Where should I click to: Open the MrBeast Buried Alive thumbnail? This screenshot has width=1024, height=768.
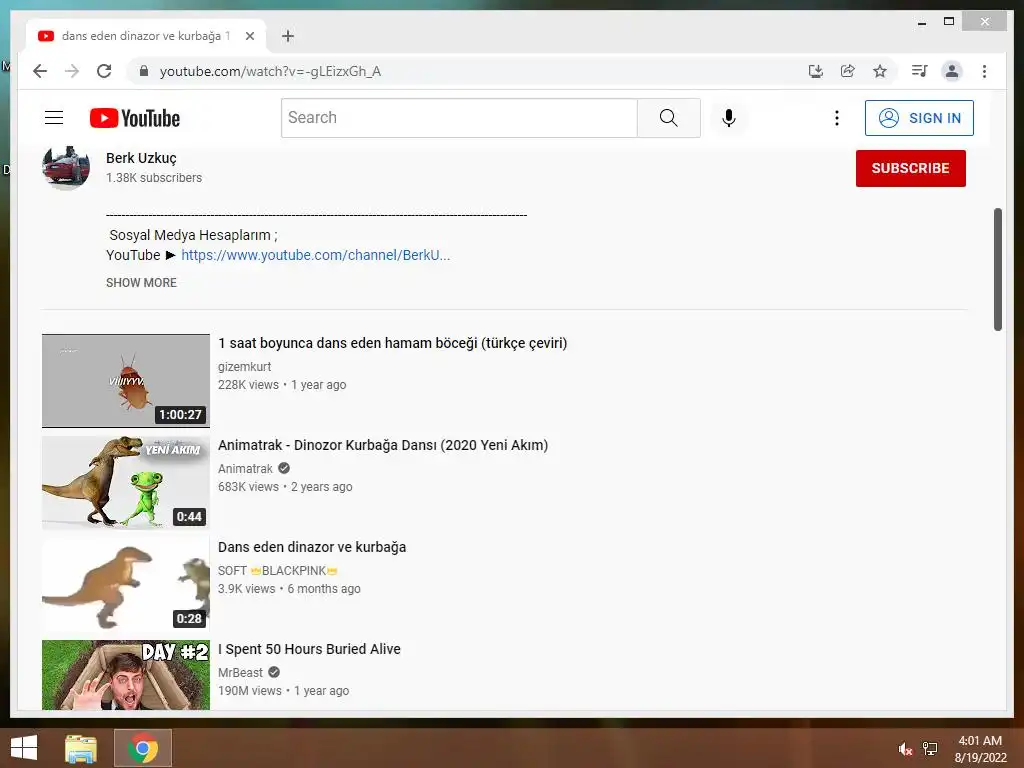pos(126,675)
